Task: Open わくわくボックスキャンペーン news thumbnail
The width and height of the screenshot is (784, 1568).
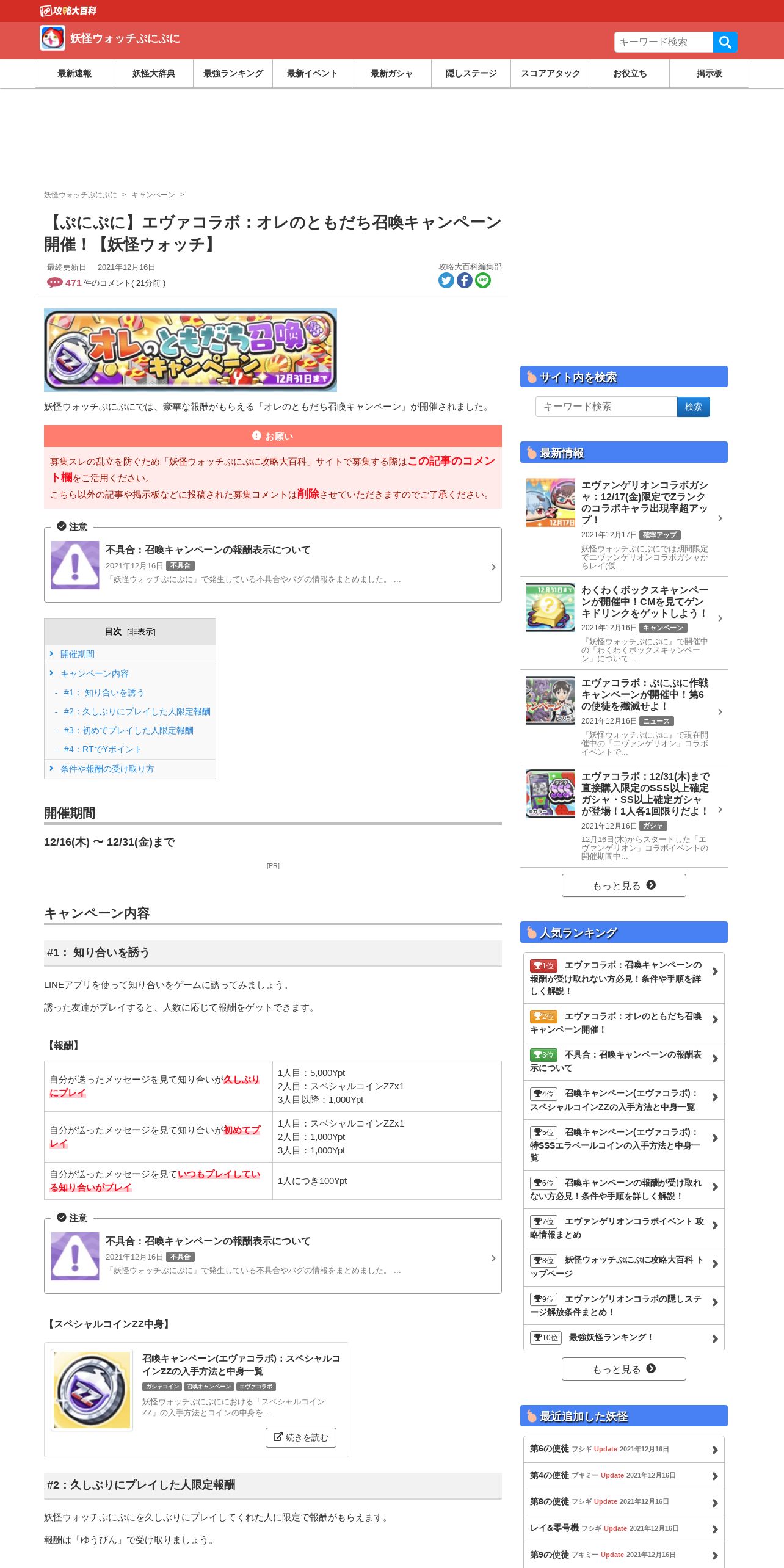Action: pyautogui.click(x=551, y=608)
